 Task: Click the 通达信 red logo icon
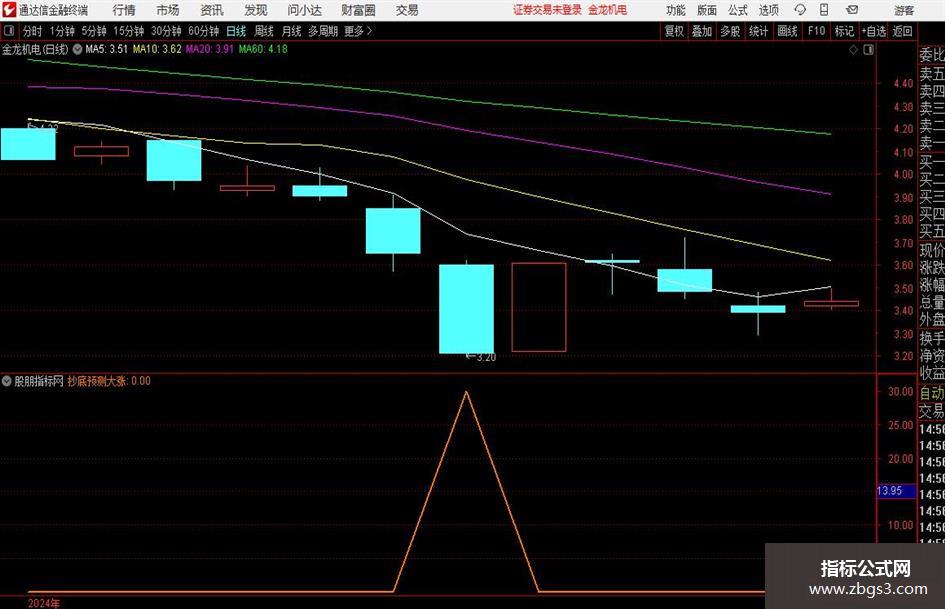(x=8, y=10)
